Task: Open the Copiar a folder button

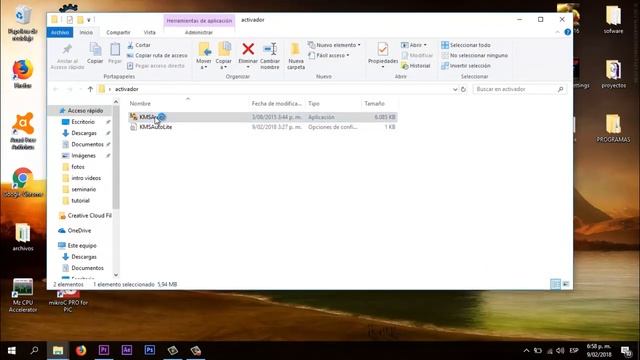Action: pos(224,56)
